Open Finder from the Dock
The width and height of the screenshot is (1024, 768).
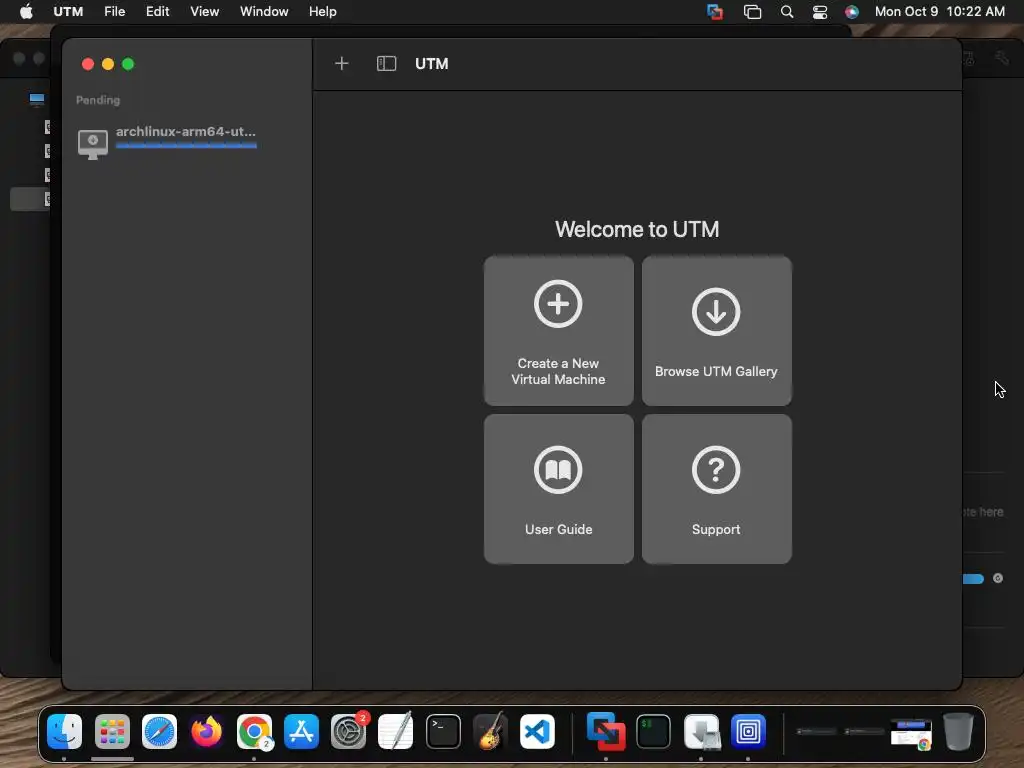click(x=65, y=731)
